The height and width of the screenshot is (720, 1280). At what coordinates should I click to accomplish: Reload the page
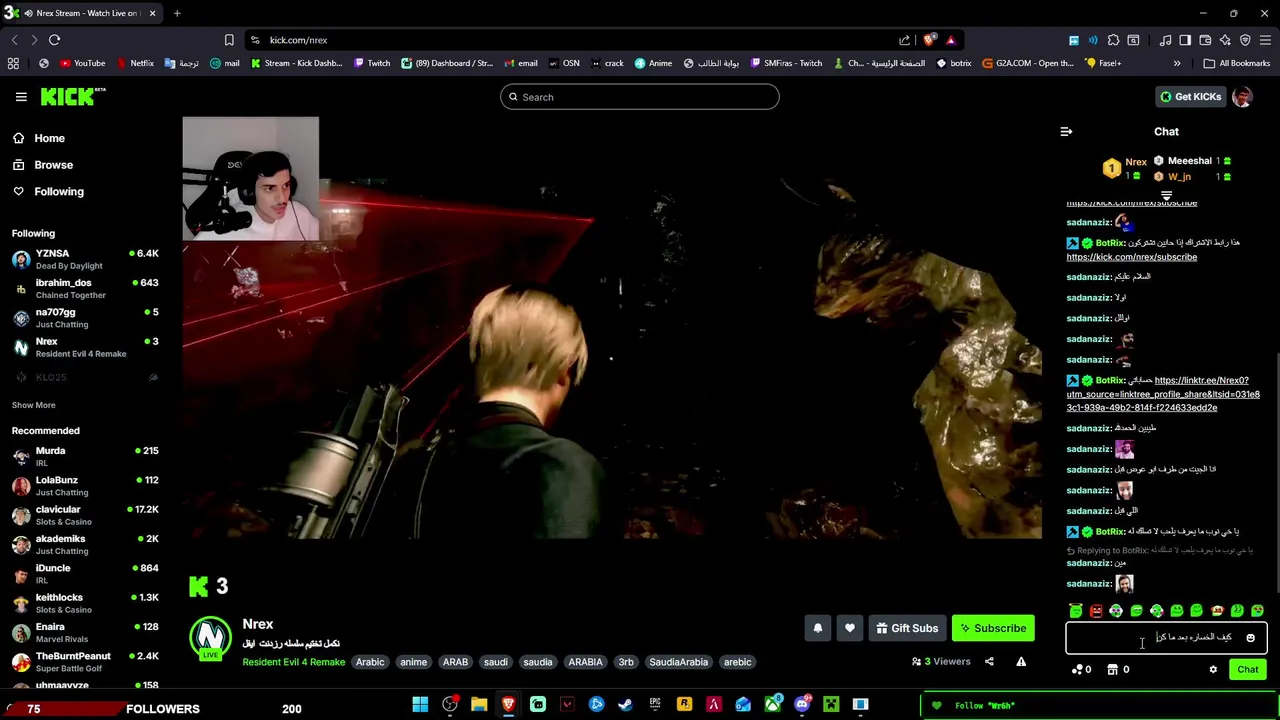point(54,40)
